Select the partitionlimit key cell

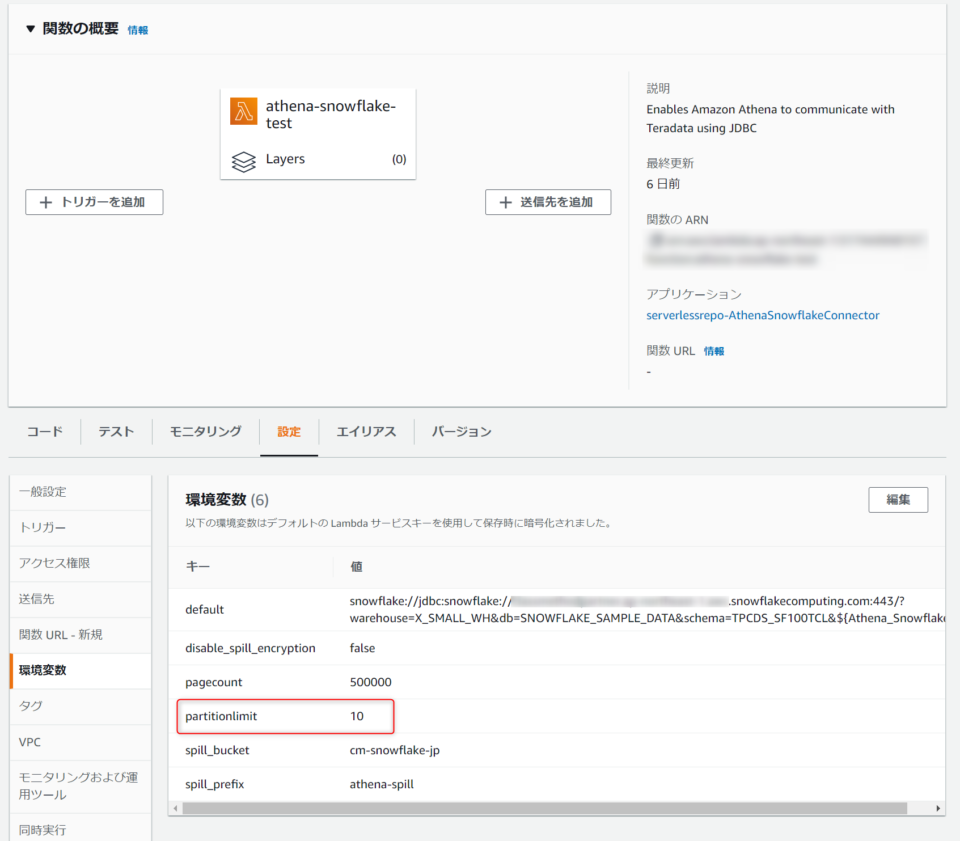pos(221,716)
